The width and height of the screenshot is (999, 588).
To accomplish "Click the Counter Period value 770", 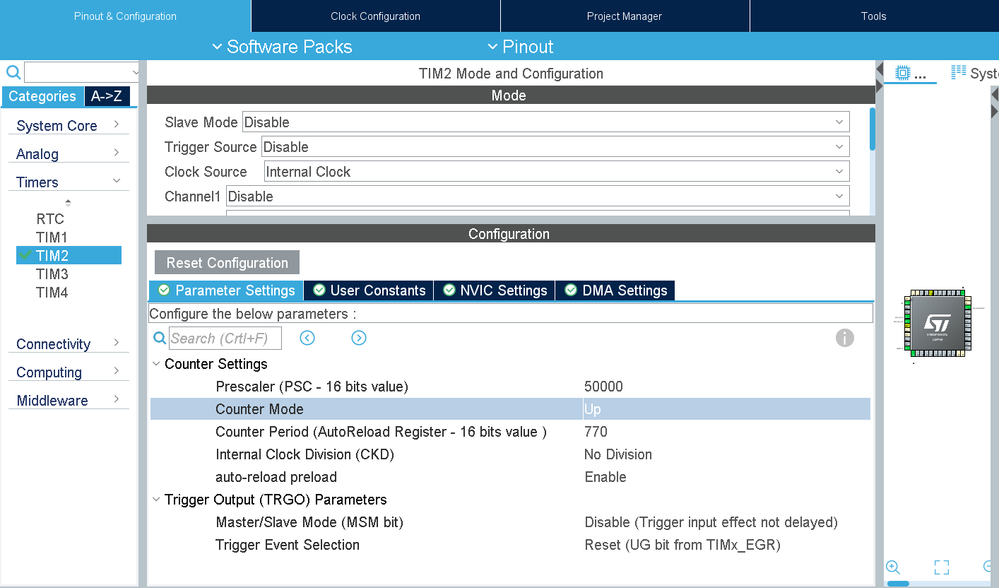I will point(596,432).
